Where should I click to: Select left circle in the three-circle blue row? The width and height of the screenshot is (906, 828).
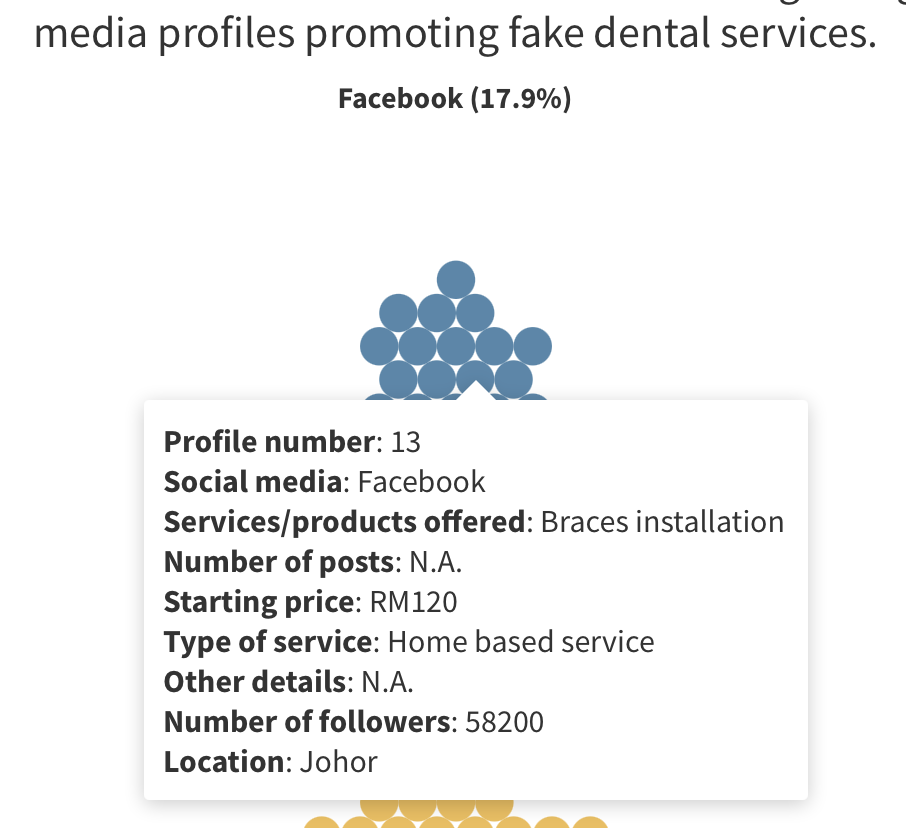click(x=398, y=313)
